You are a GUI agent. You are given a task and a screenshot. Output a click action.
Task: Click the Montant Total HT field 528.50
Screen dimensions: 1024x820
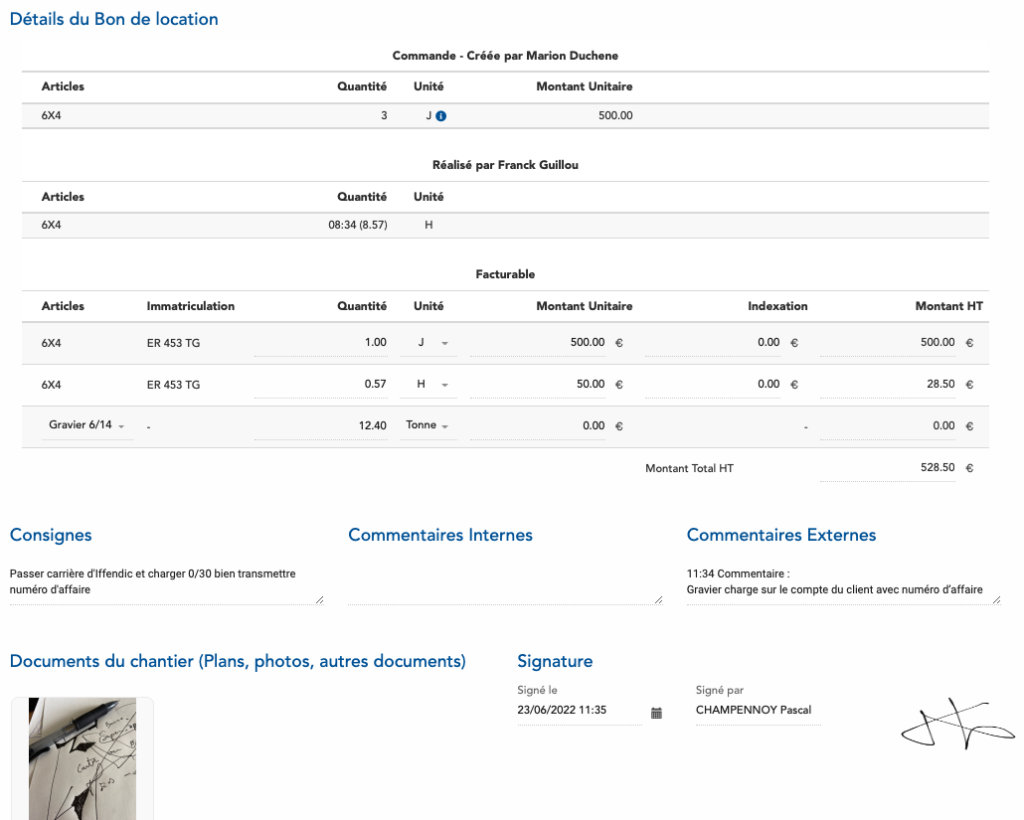[x=888, y=467]
